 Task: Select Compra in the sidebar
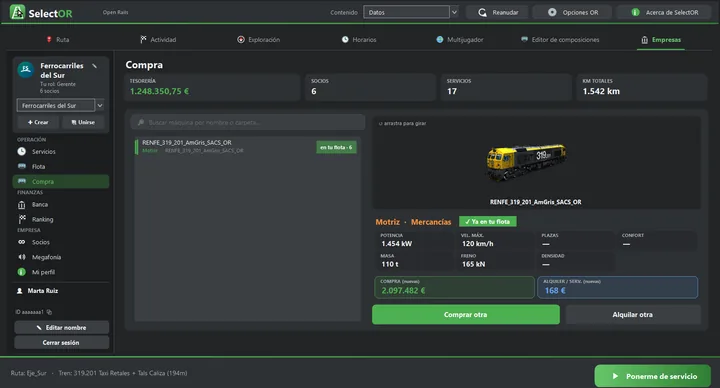click(x=61, y=181)
